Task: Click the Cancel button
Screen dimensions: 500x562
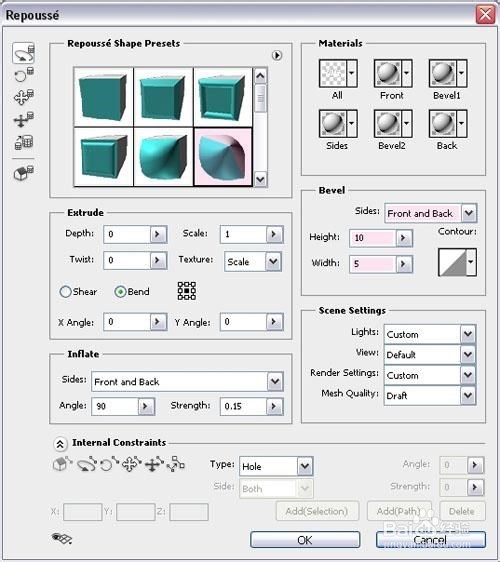Action: point(431,539)
